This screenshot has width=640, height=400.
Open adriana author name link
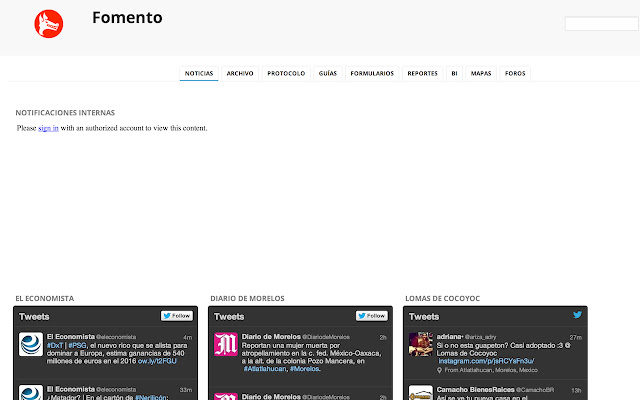[450, 337]
